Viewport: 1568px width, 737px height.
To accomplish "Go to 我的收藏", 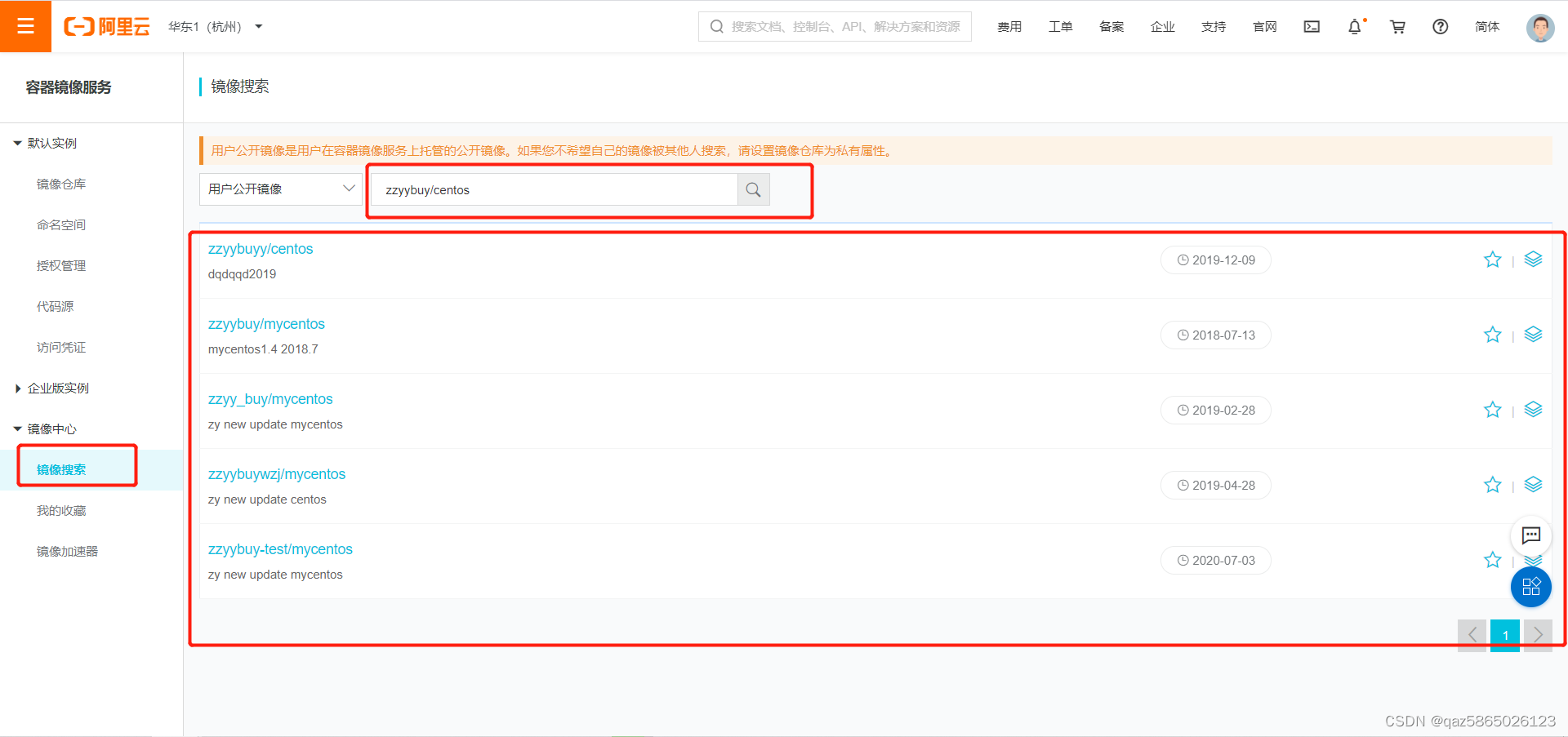I will pos(61,511).
